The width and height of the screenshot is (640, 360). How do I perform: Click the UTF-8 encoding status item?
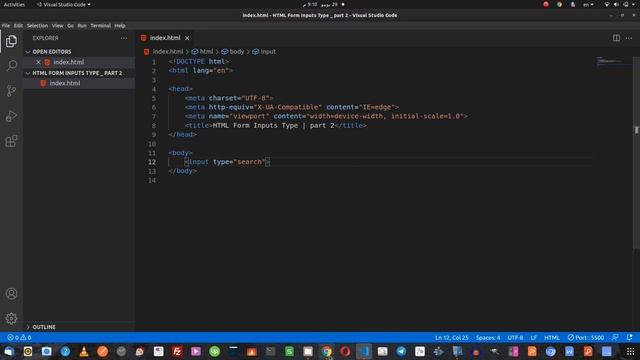(x=515, y=338)
